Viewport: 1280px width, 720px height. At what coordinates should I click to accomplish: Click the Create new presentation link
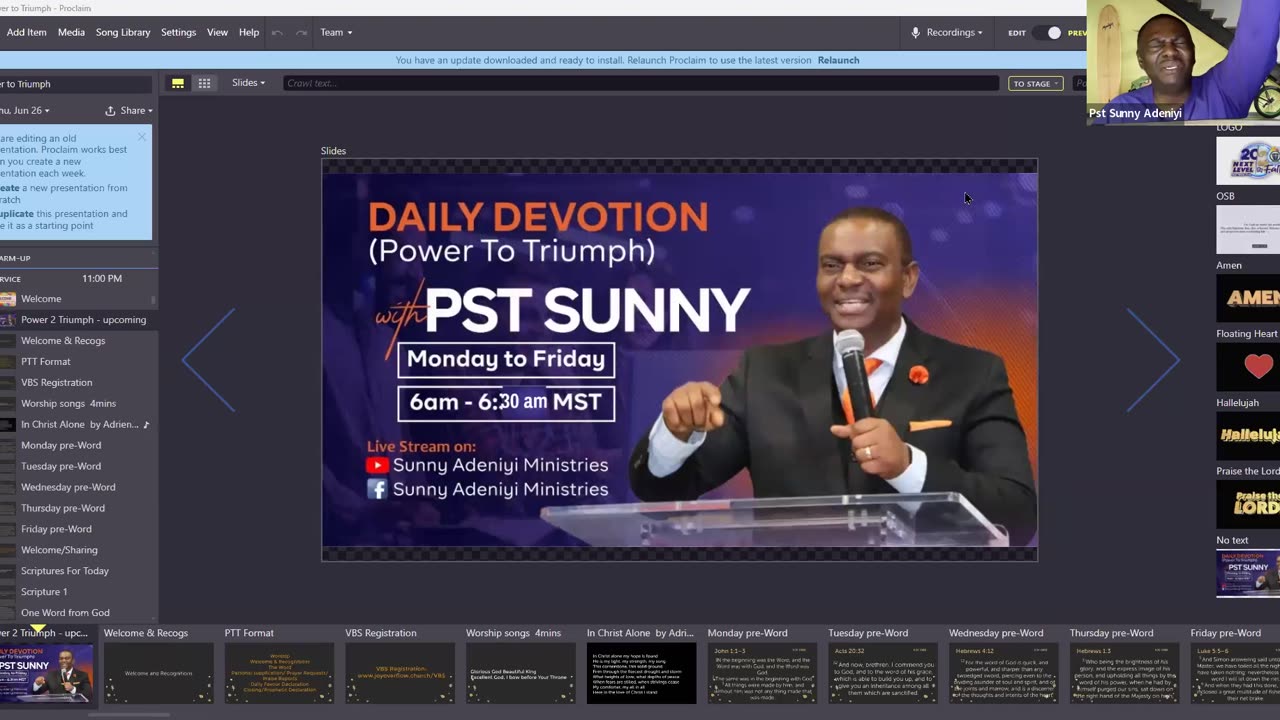(10, 188)
